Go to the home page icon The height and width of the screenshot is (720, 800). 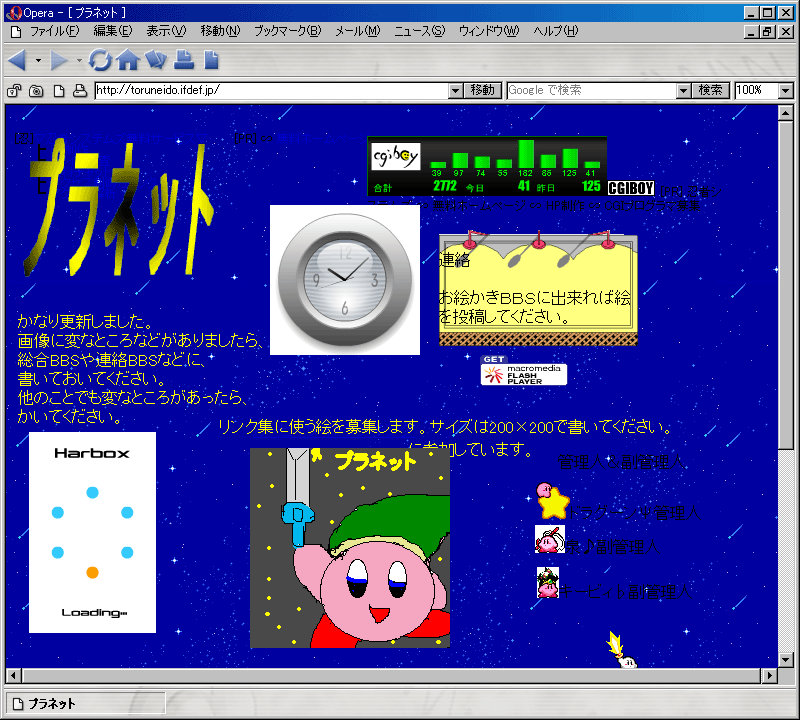coord(128,60)
